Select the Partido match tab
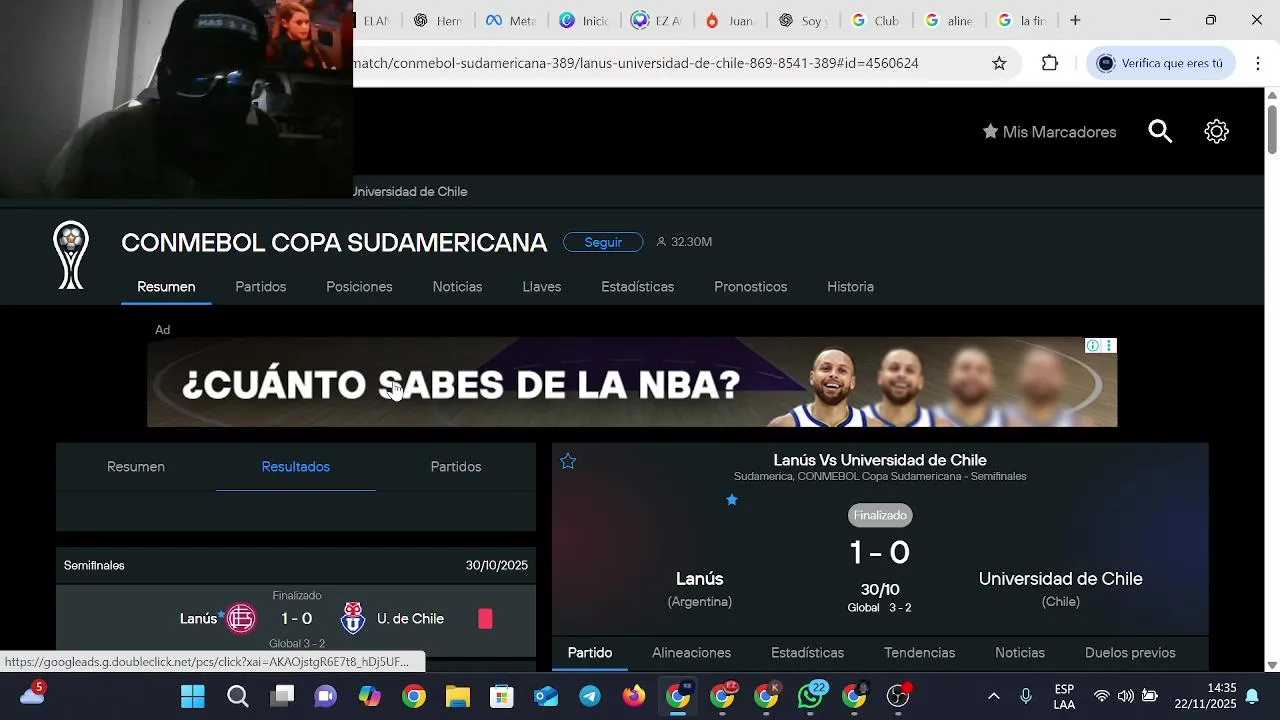The height and width of the screenshot is (720, 1280). click(590, 653)
